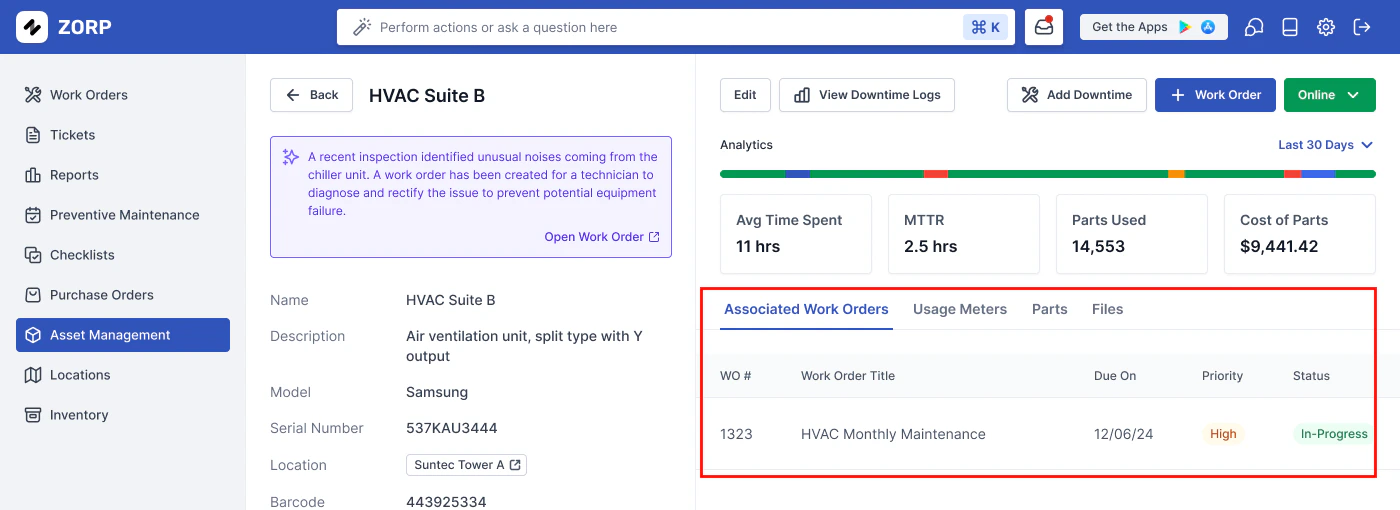Go to Purchase Orders in the sidebar

pyautogui.click(x=123, y=295)
